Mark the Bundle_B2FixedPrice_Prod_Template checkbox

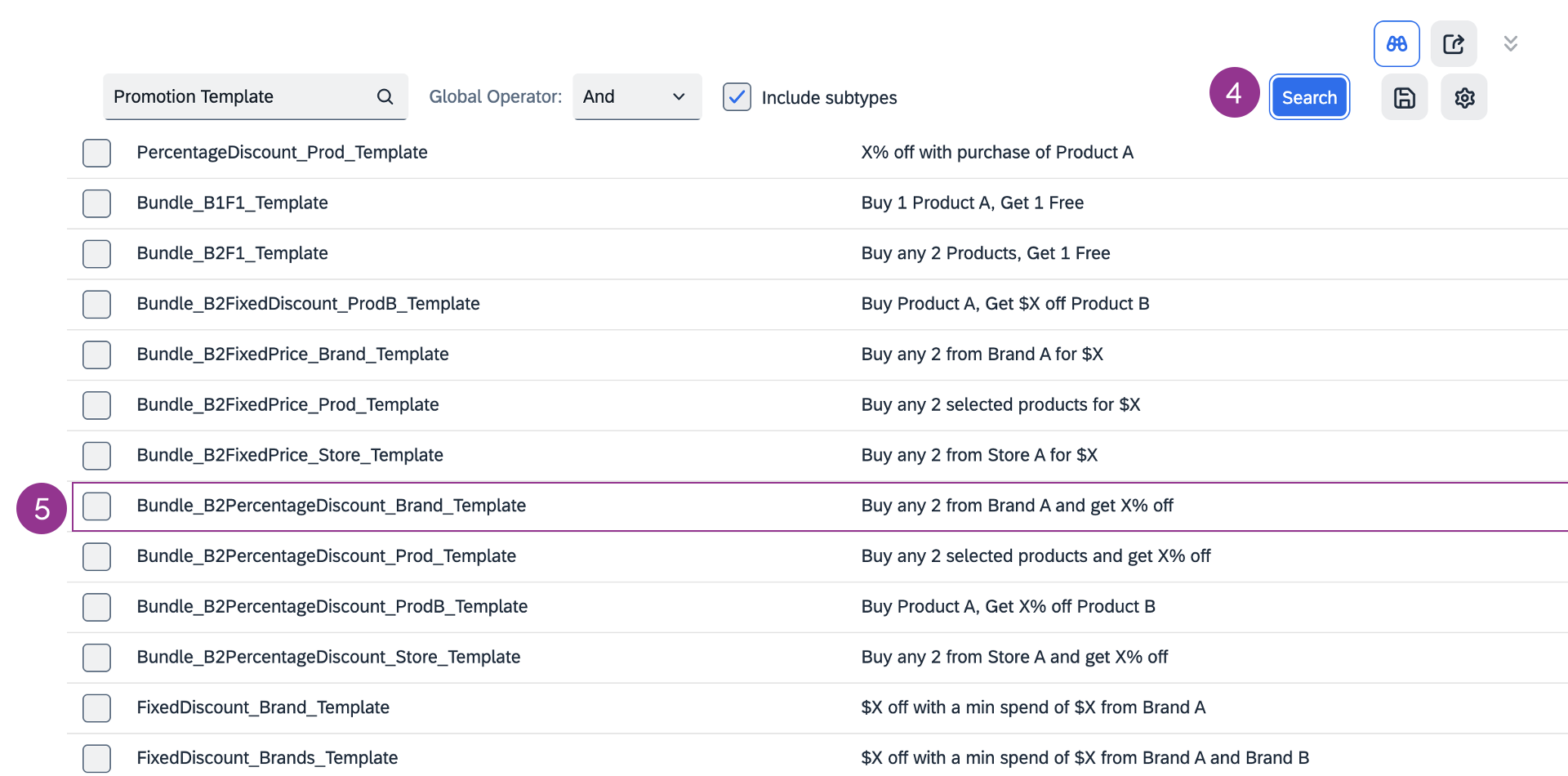point(96,405)
